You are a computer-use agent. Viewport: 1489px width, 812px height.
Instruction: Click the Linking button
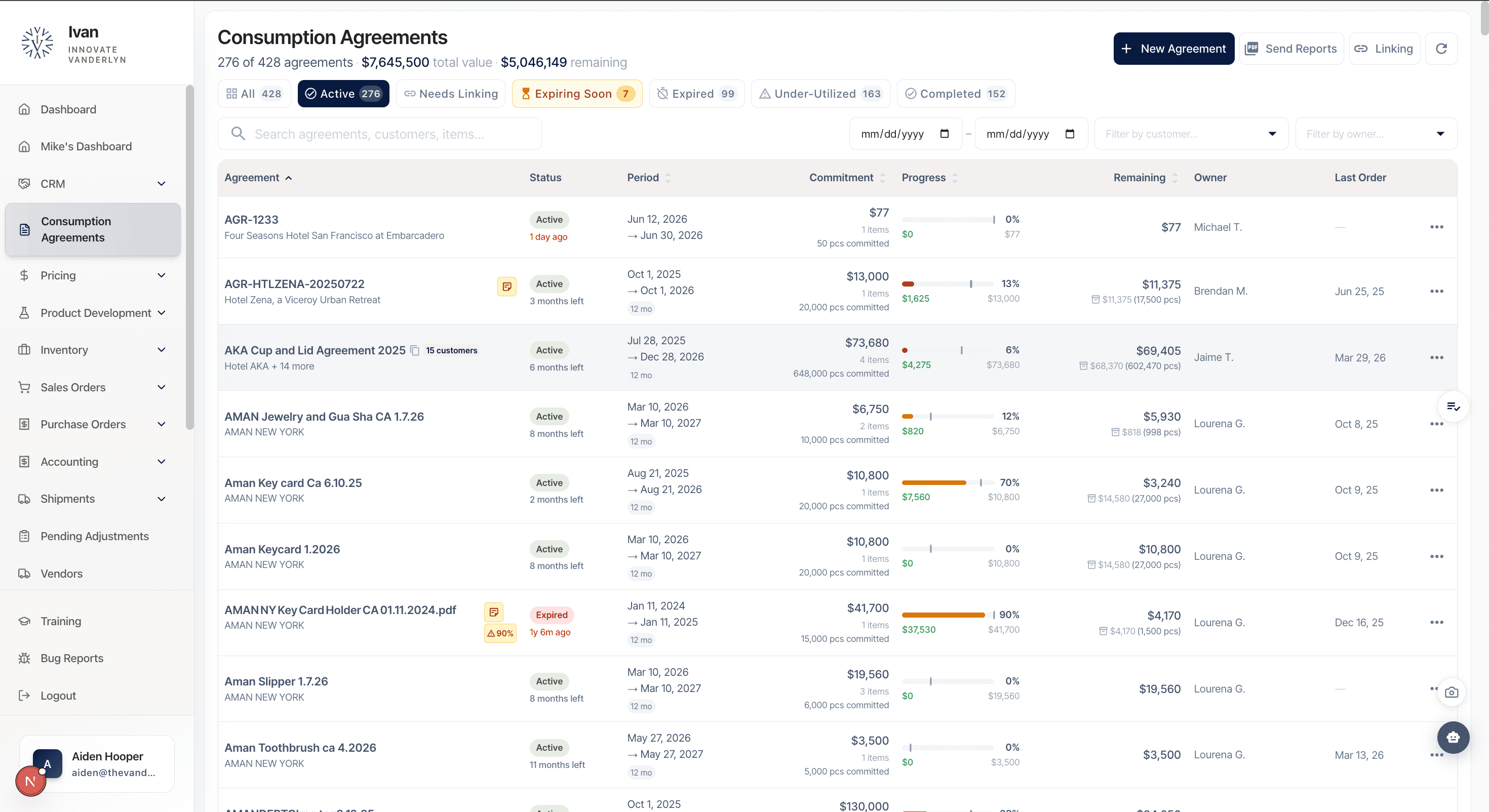point(1384,49)
